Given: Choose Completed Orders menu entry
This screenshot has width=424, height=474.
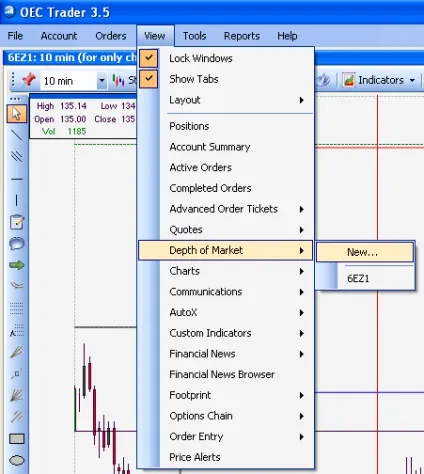Looking at the screenshot, I should tap(225, 188).
